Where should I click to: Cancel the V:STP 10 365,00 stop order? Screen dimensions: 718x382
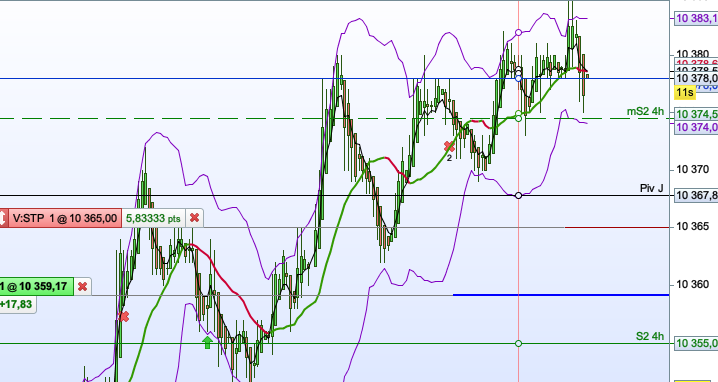194,218
